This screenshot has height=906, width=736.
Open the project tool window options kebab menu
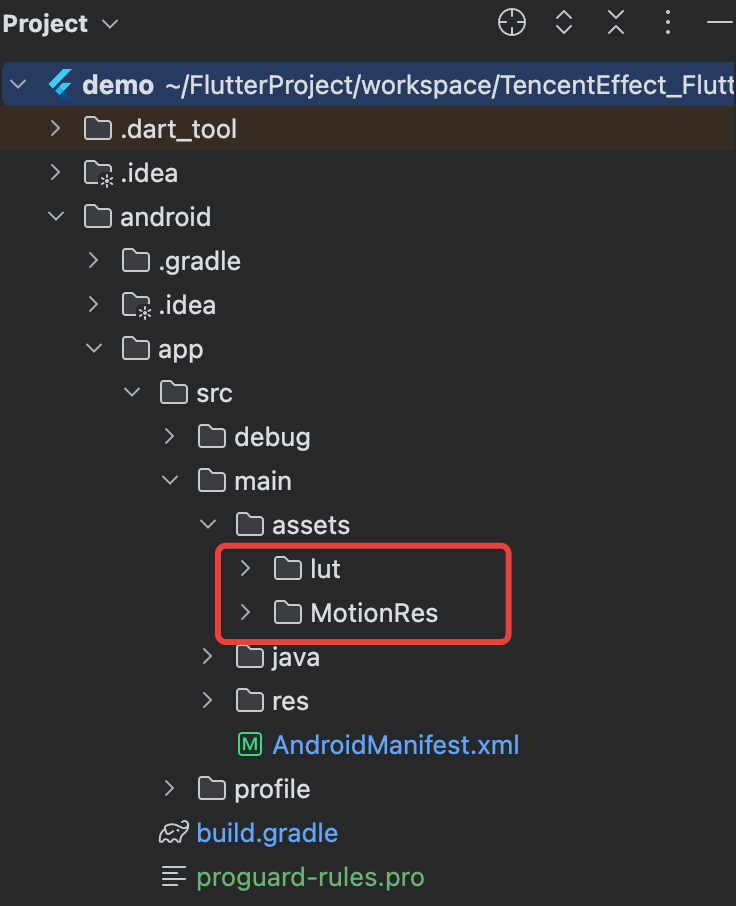coord(667,22)
